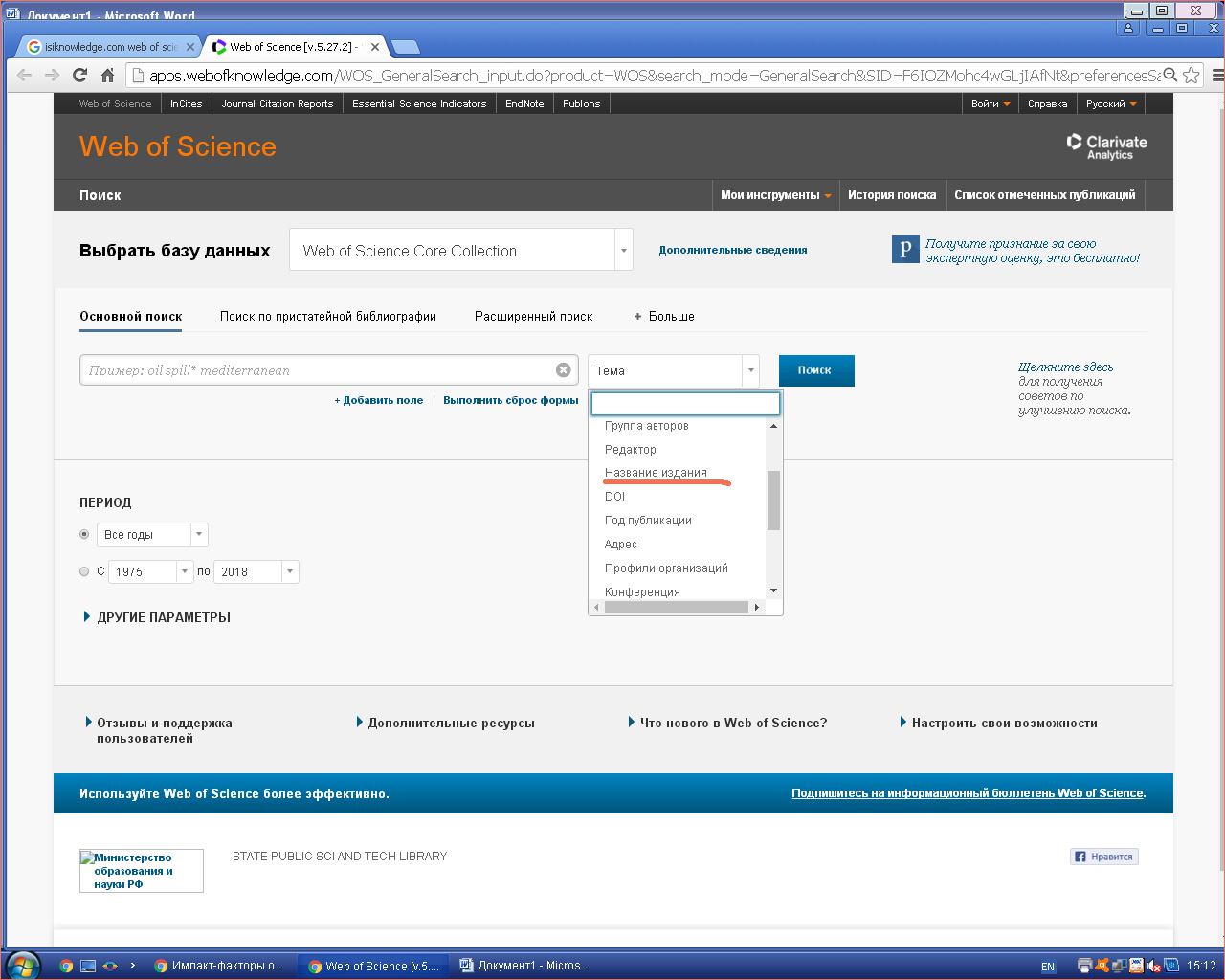
Task: Select the custom year range radio button
Action: pyautogui.click(x=84, y=571)
